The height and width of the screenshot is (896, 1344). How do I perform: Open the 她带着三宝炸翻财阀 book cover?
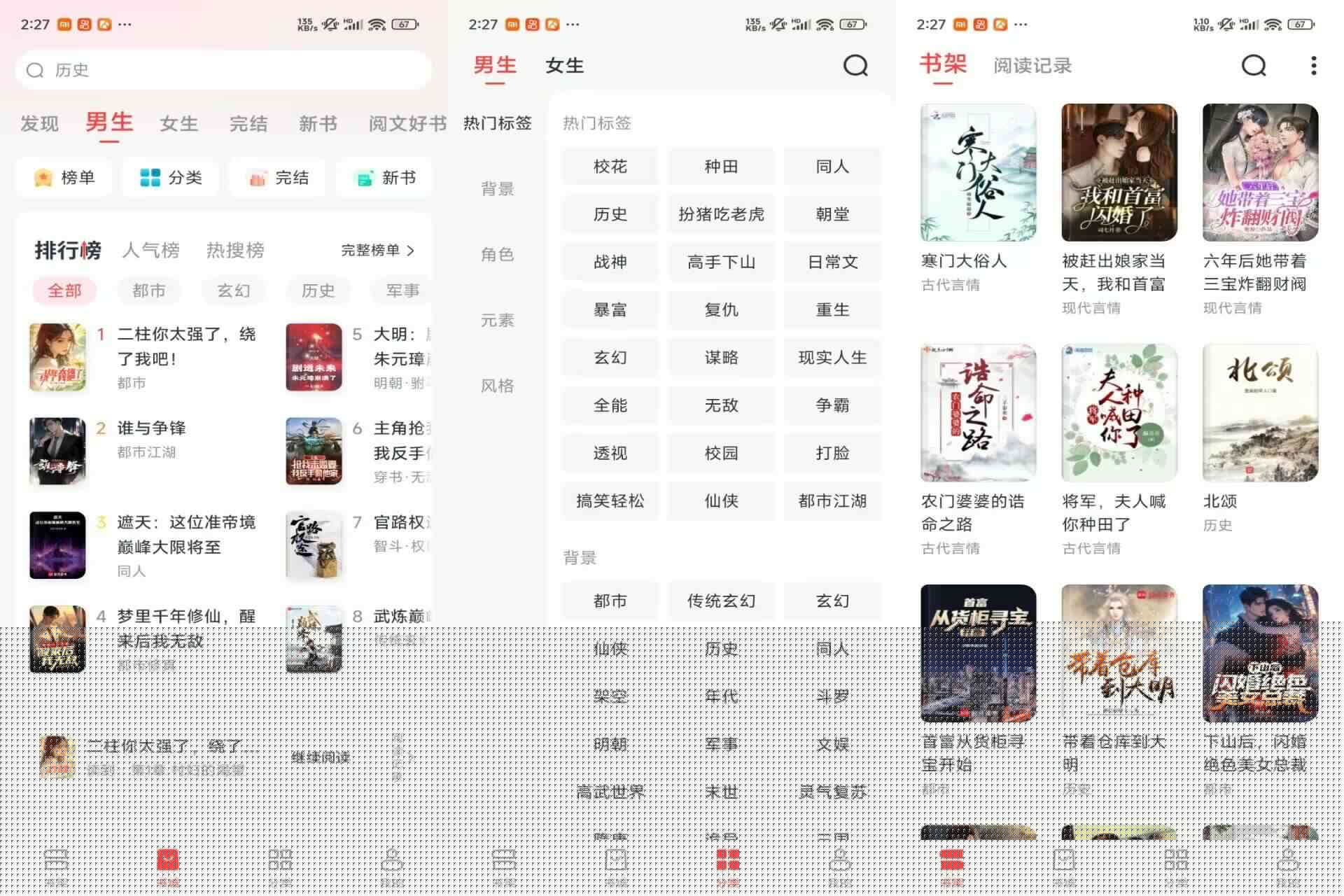coord(1260,172)
